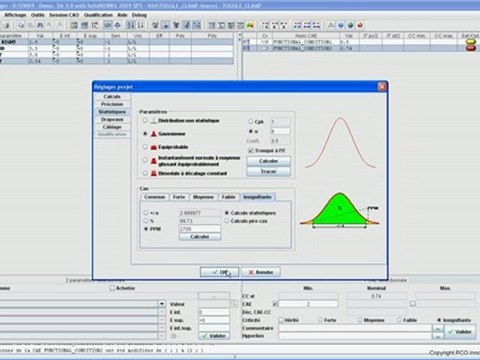Viewport: 480px width, 360px height.
Task: Select Forte radio in Criticité row
Action: 320,320
